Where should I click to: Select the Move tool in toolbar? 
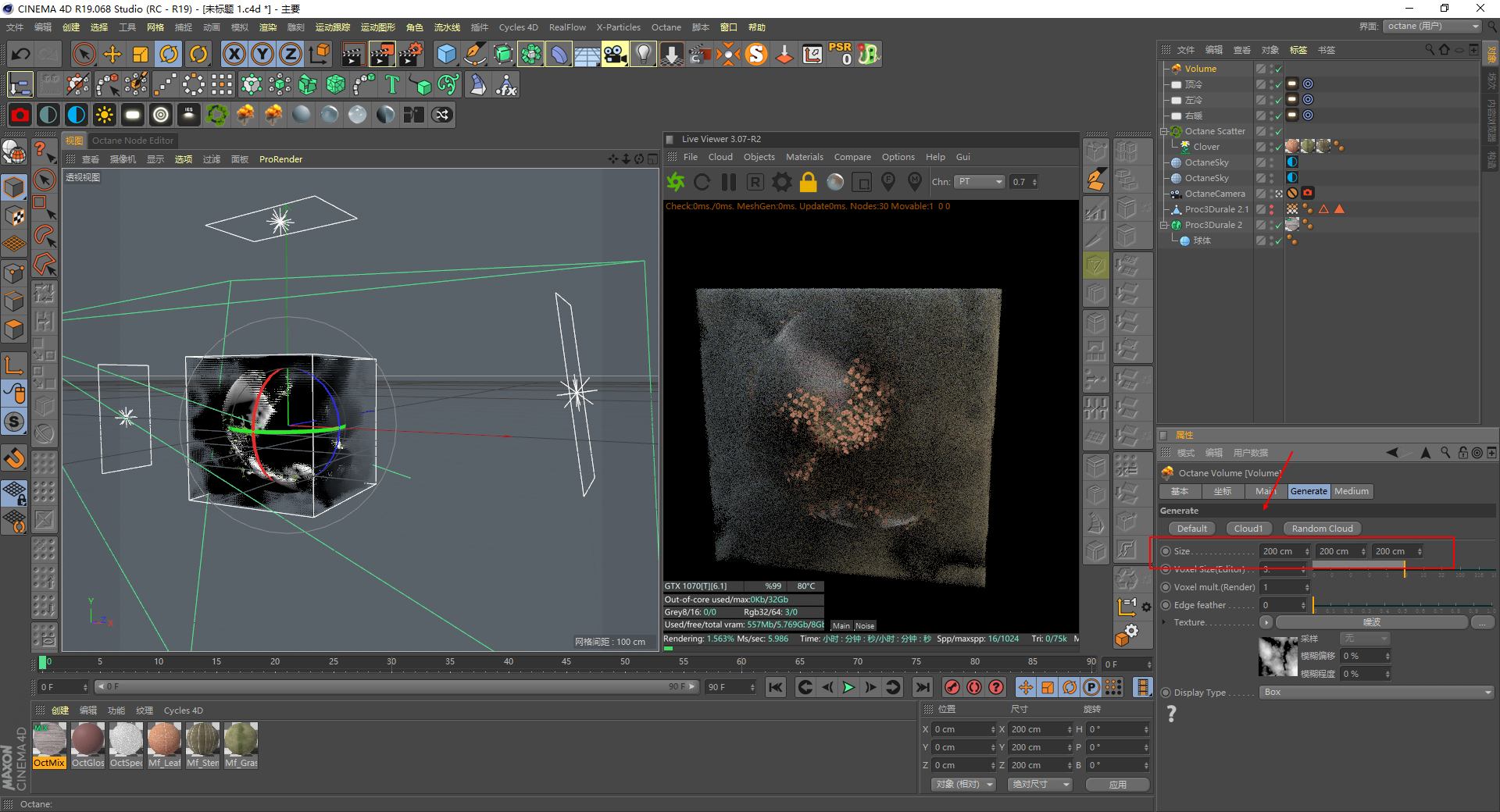pyautogui.click(x=112, y=54)
